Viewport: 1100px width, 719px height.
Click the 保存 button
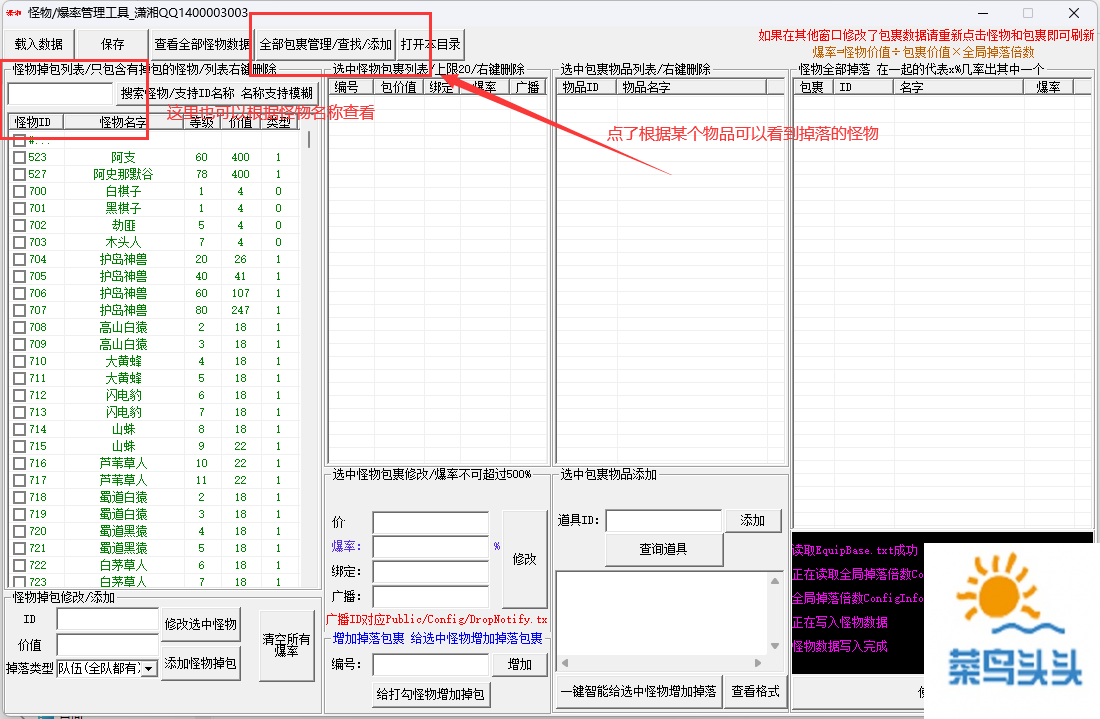point(112,44)
